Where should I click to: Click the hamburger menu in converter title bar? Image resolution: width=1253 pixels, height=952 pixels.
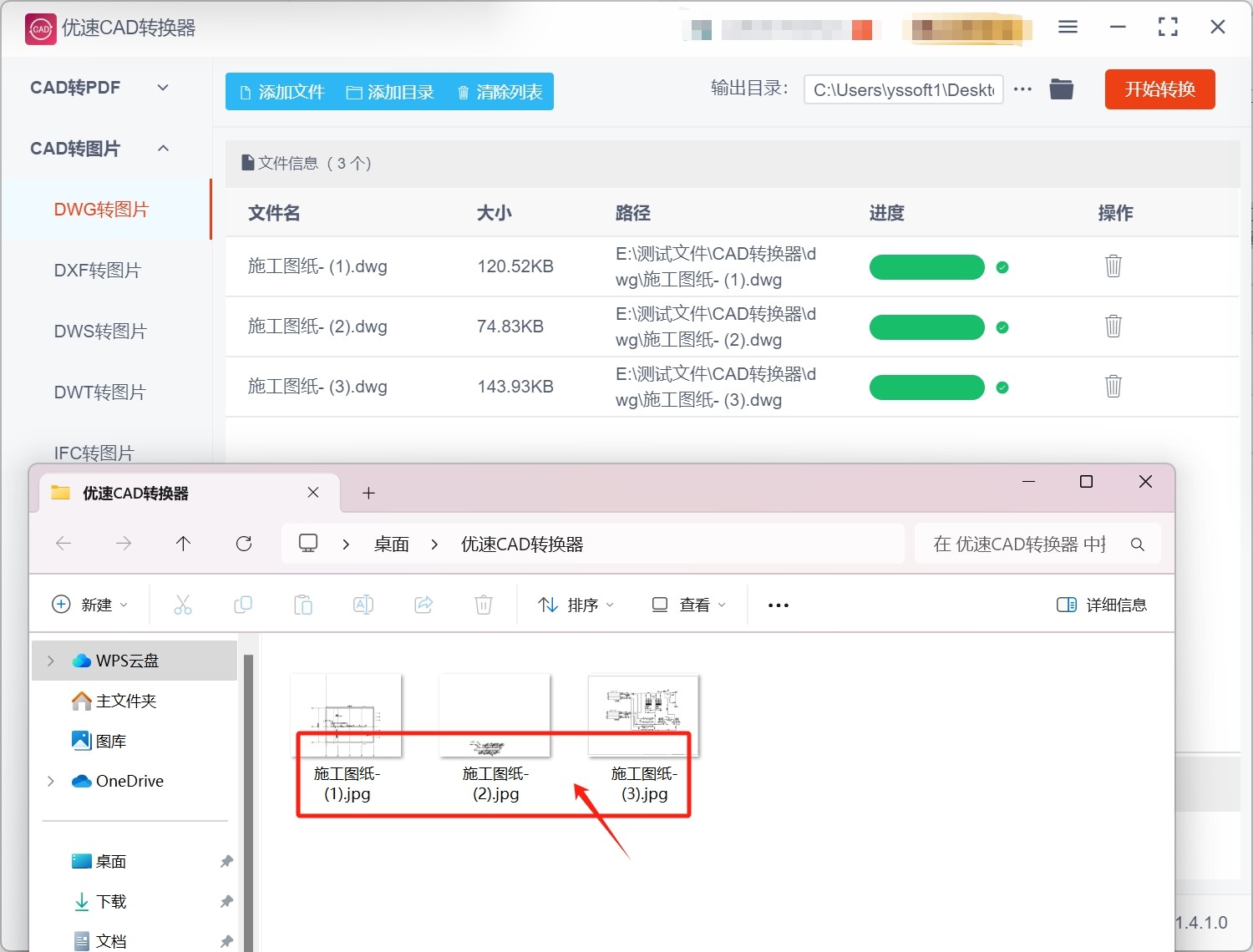(1068, 28)
